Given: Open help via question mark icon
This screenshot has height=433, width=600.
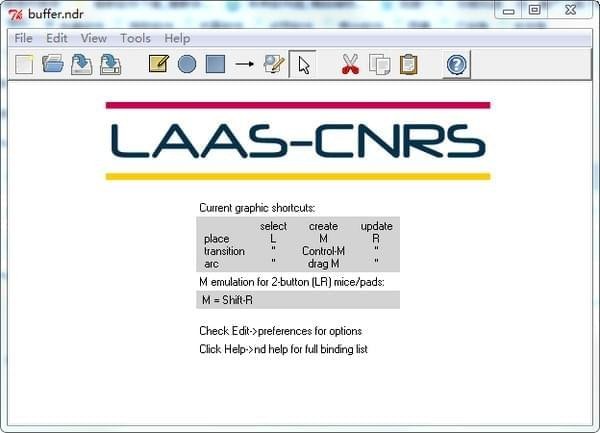Looking at the screenshot, I should pyautogui.click(x=457, y=64).
